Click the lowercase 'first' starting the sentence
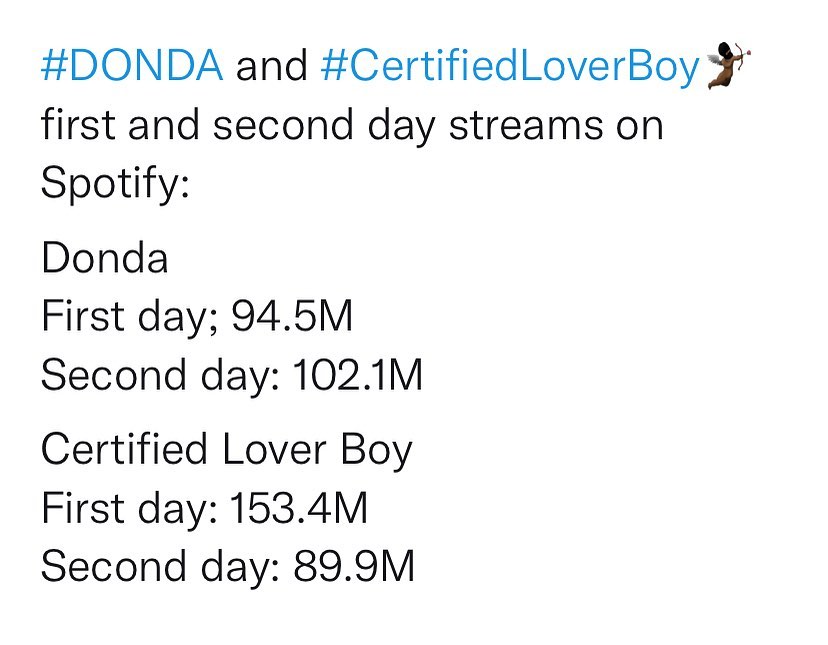The width and height of the screenshot is (828, 645). (78, 124)
